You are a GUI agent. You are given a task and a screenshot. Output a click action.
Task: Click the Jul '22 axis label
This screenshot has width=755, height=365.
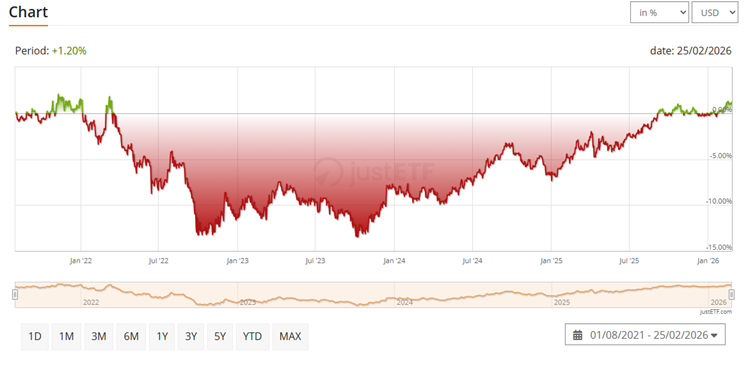point(158,261)
